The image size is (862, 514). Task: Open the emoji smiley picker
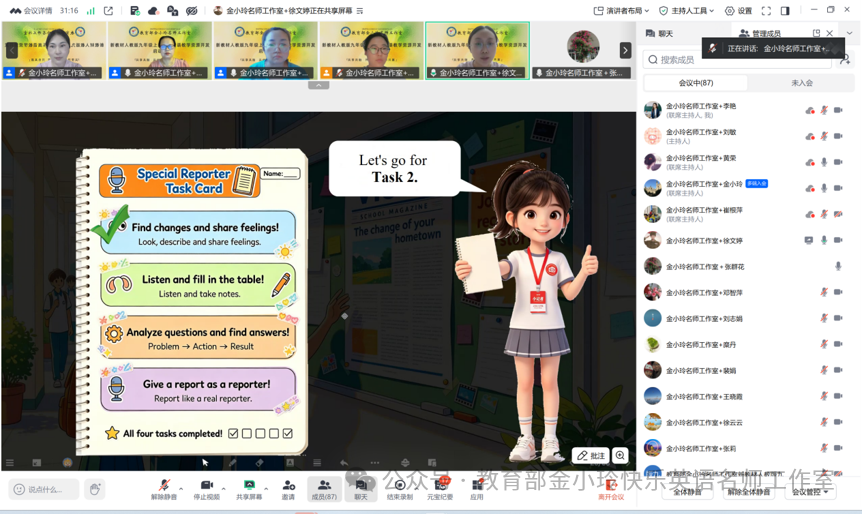19,489
